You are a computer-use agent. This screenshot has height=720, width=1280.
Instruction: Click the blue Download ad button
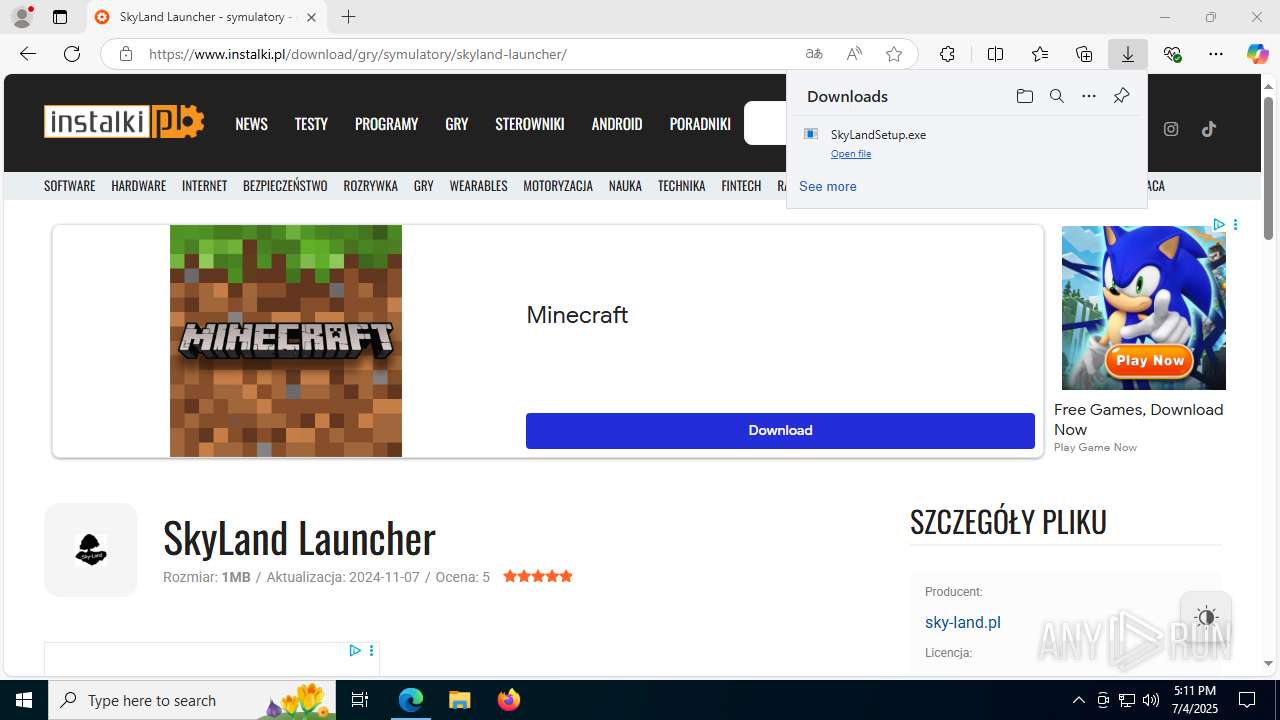[x=780, y=430]
